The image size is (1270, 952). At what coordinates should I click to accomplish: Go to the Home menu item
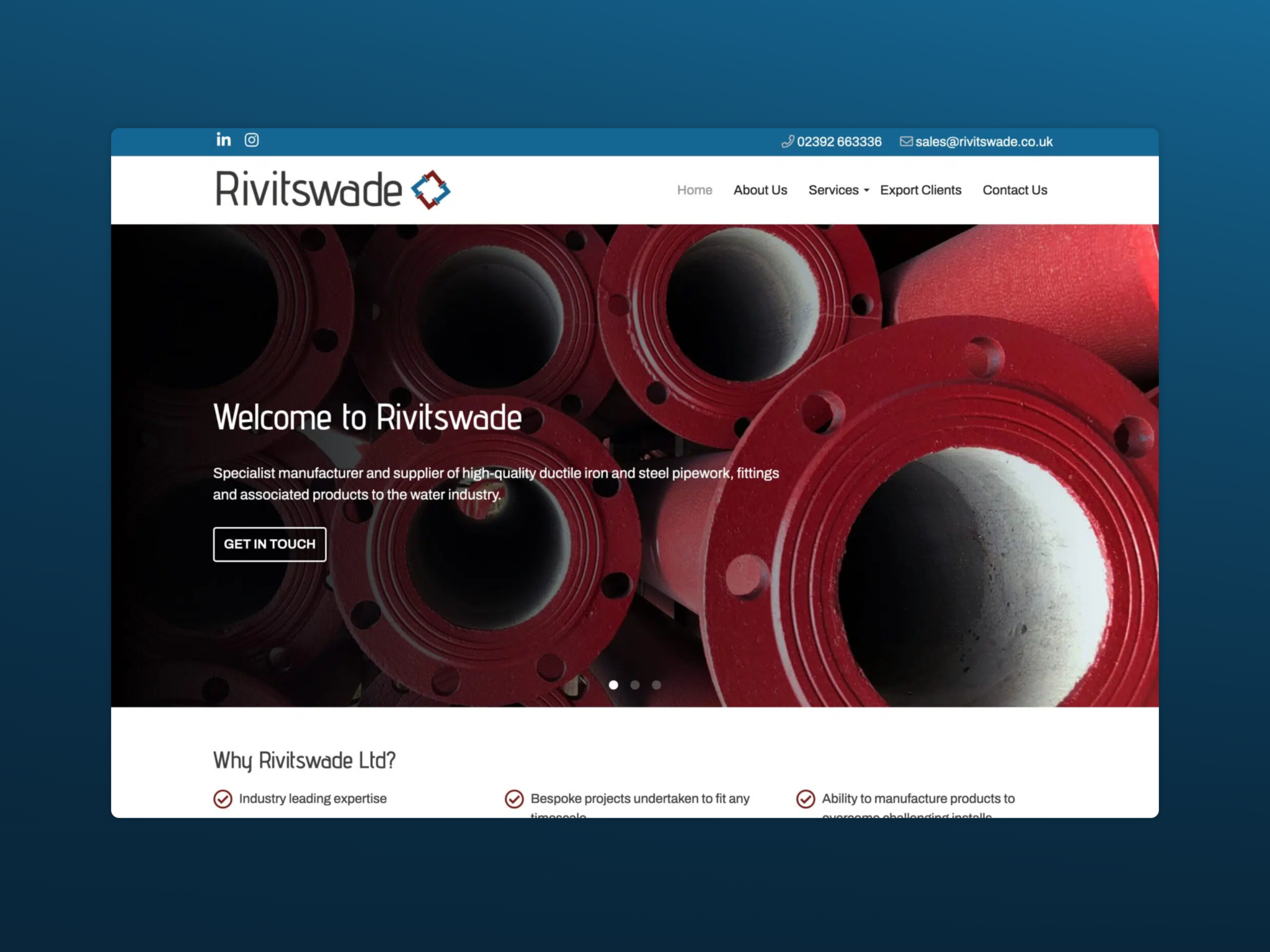(695, 190)
